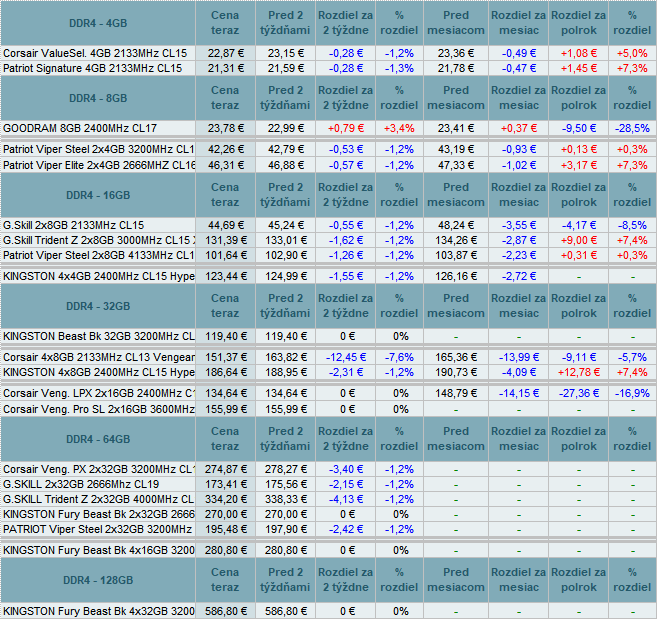Viewport: 657px width, 619px height.
Task: Click PATRIOT Viper Steel 2x32GB 3200MHz name
Action: pyautogui.click(x=97, y=529)
